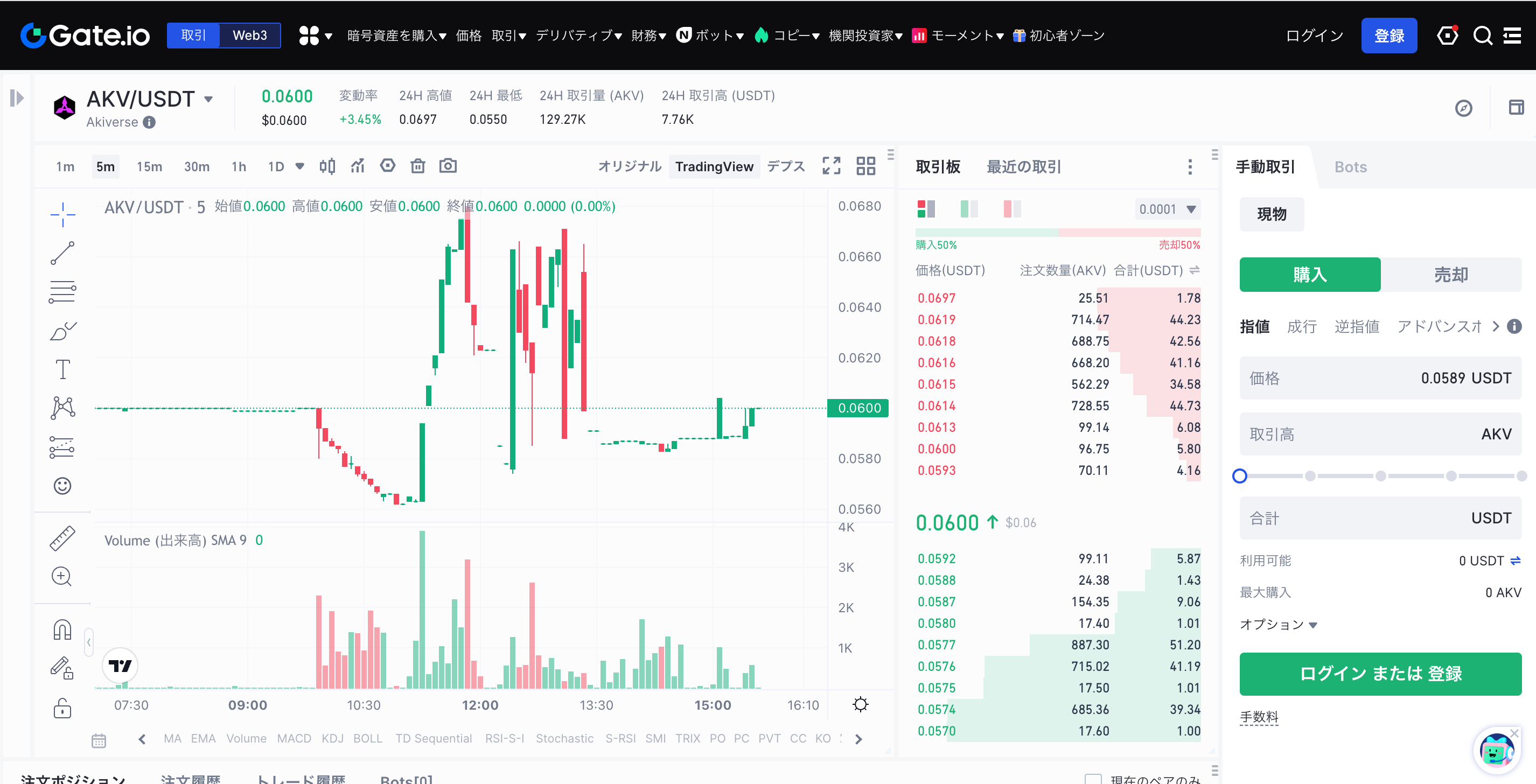Image resolution: width=1536 pixels, height=784 pixels.
Task: Click the Akiverse info icon
Action: [x=150, y=122]
